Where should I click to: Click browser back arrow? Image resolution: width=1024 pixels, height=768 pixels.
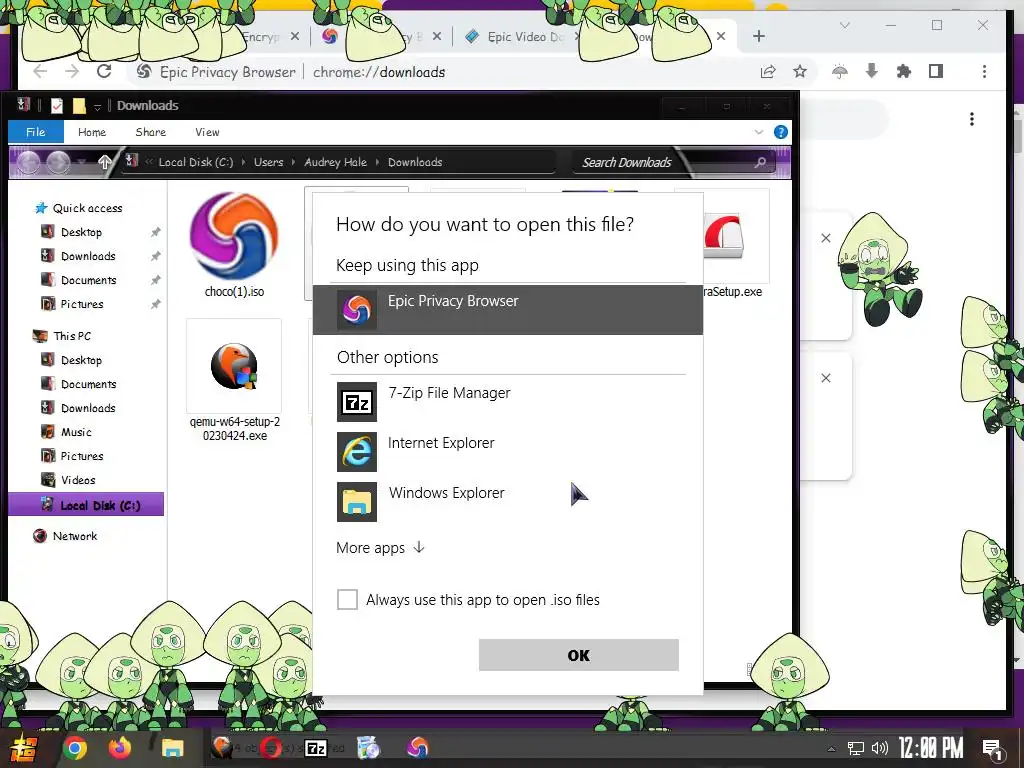tap(40, 72)
